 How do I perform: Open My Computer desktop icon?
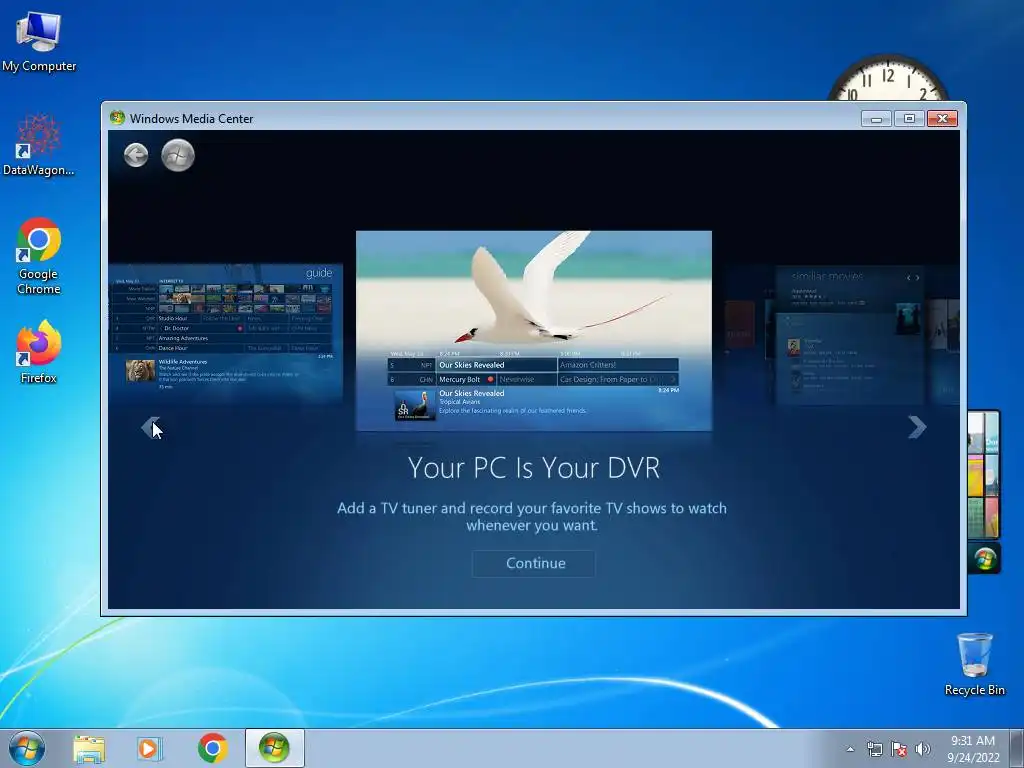pyautogui.click(x=39, y=41)
